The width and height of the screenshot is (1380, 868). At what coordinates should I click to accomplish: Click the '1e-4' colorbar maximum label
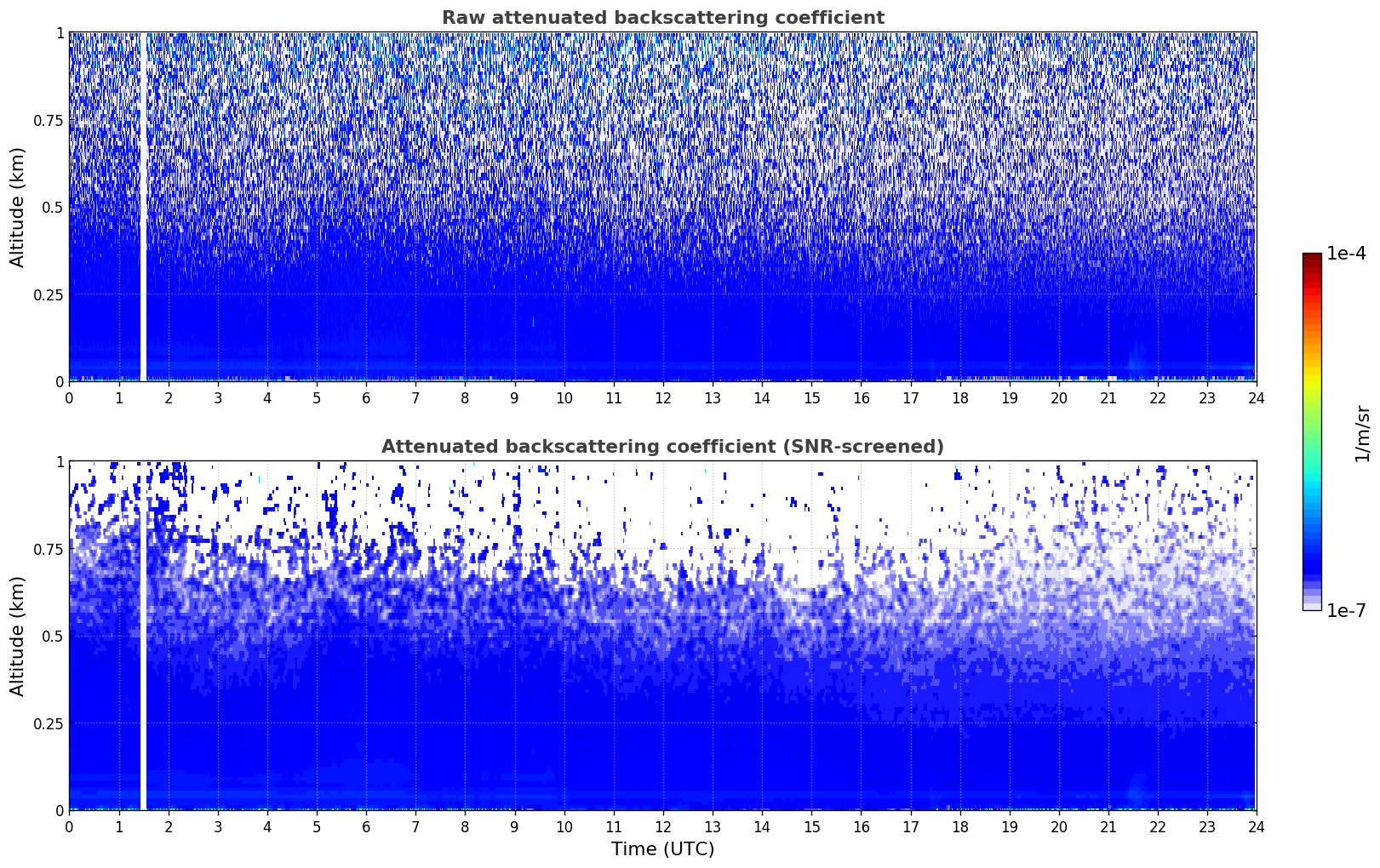click(x=1346, y=254)
